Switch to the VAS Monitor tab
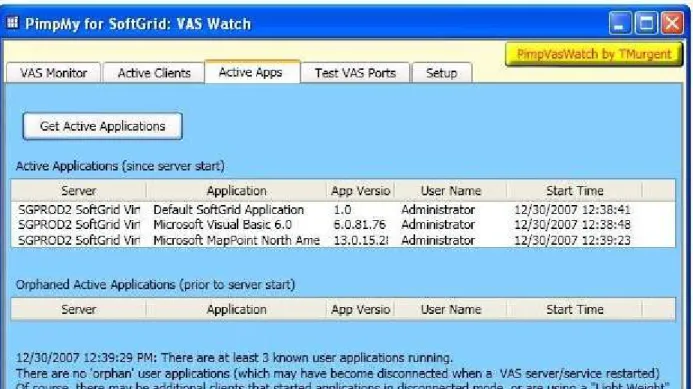This screenshot has width=693, height=389. [53, 73]
